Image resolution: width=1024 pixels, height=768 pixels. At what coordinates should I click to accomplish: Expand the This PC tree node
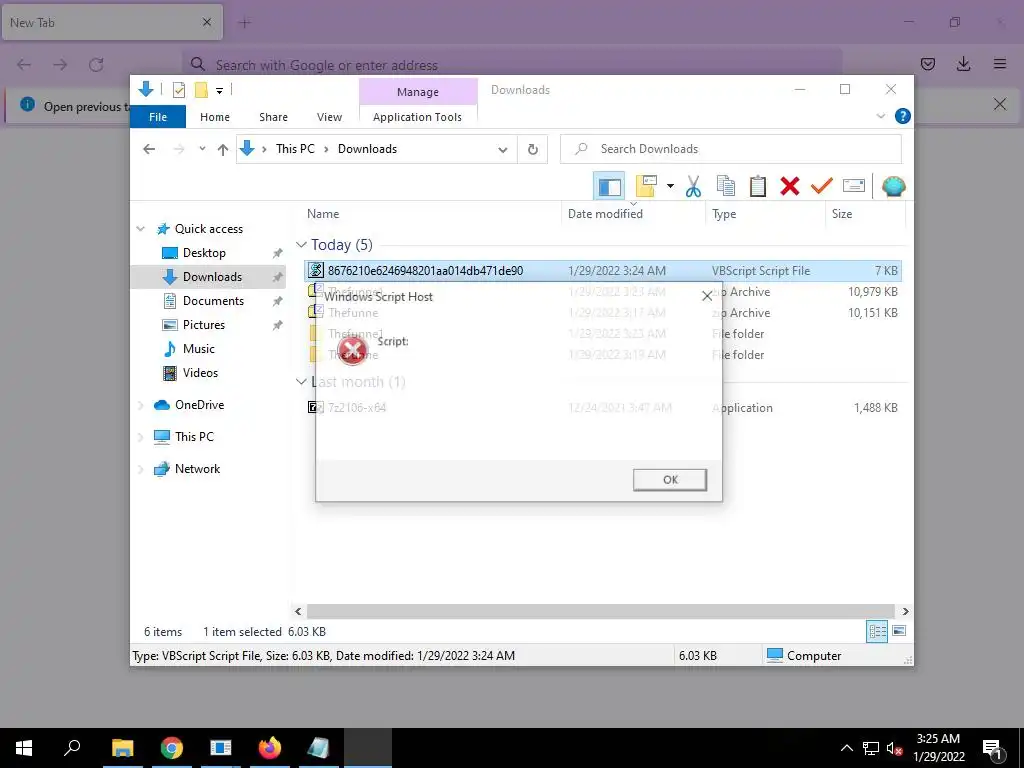point(140,437)
